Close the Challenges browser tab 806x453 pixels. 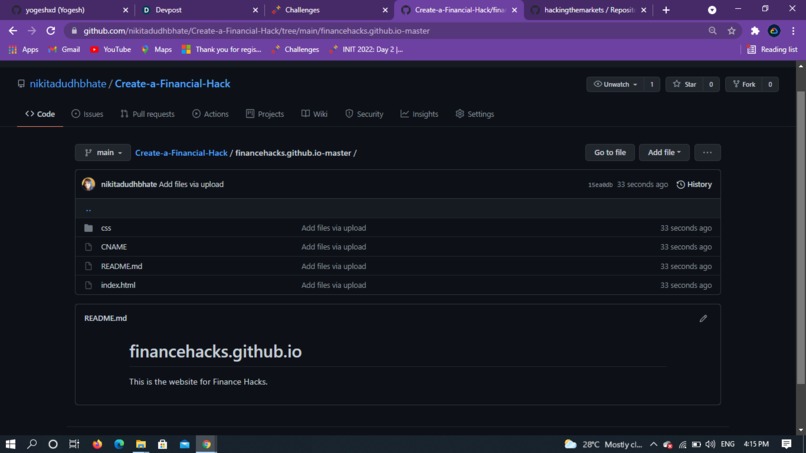click(x=385, y=10)
